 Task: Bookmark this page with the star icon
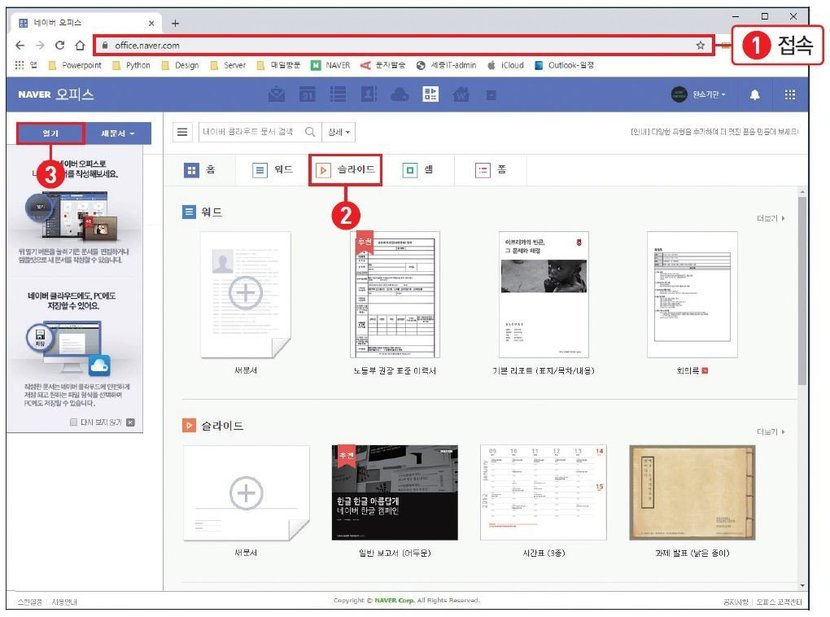[700, 46]
